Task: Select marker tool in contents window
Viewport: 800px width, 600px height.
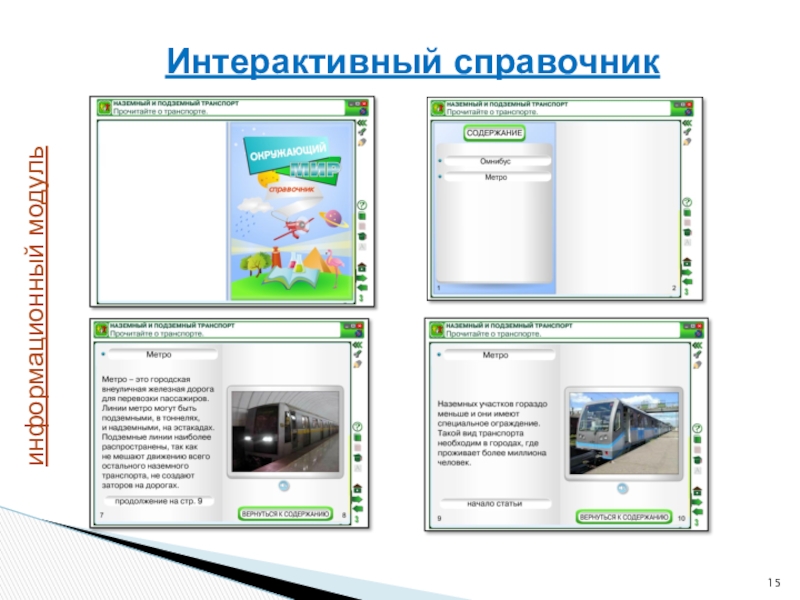Action: coord(687,132)
